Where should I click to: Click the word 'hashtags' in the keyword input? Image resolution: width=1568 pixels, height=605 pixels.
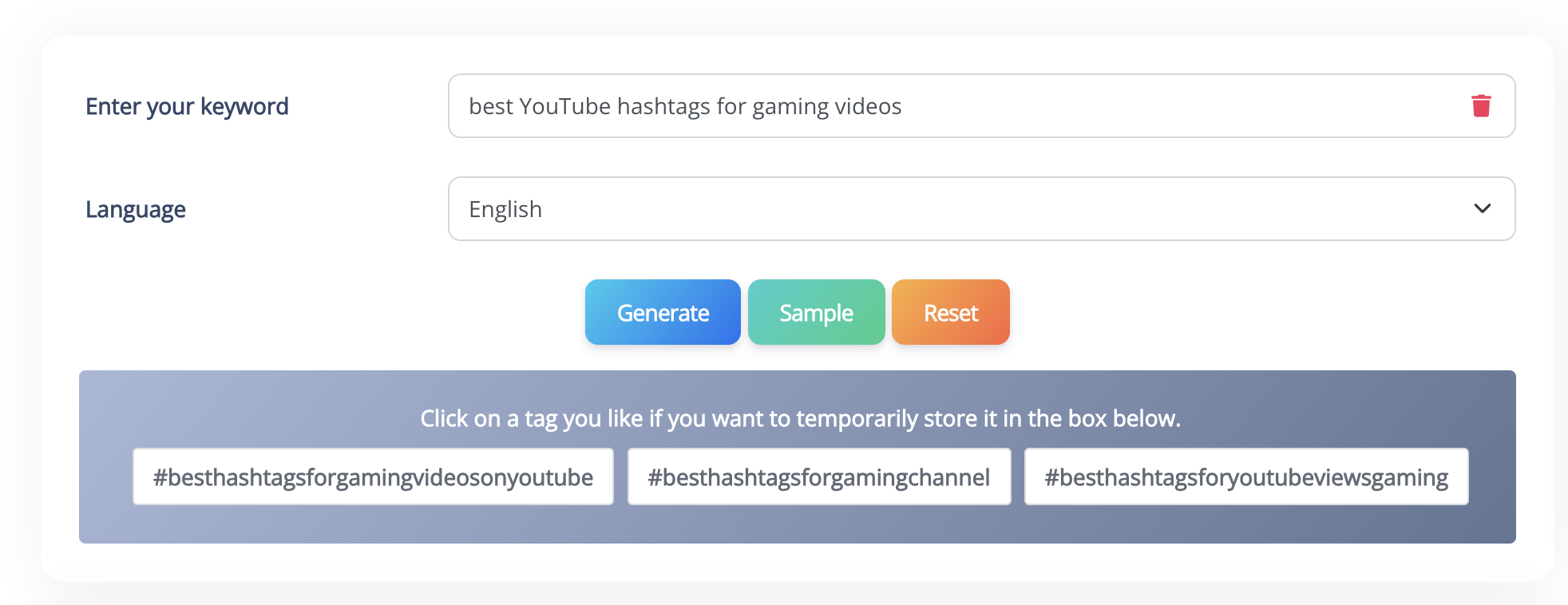(663, 106)
